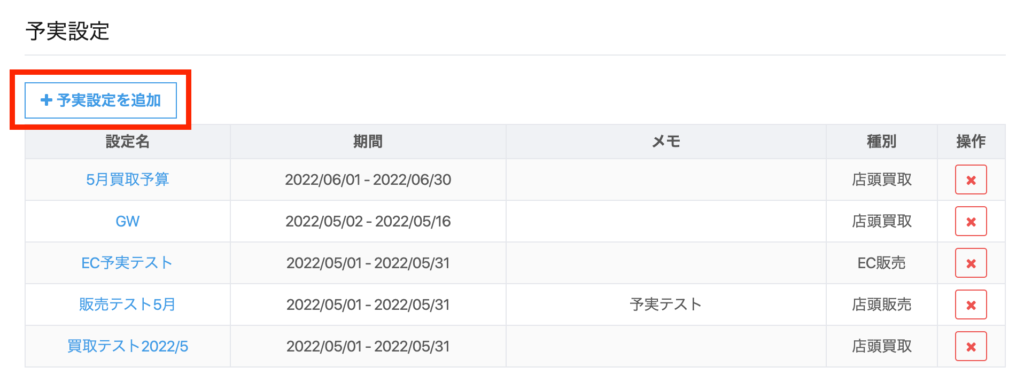1024x375 pixels.
Task: Click the メモ column header
Action: [x=665, y=141]
